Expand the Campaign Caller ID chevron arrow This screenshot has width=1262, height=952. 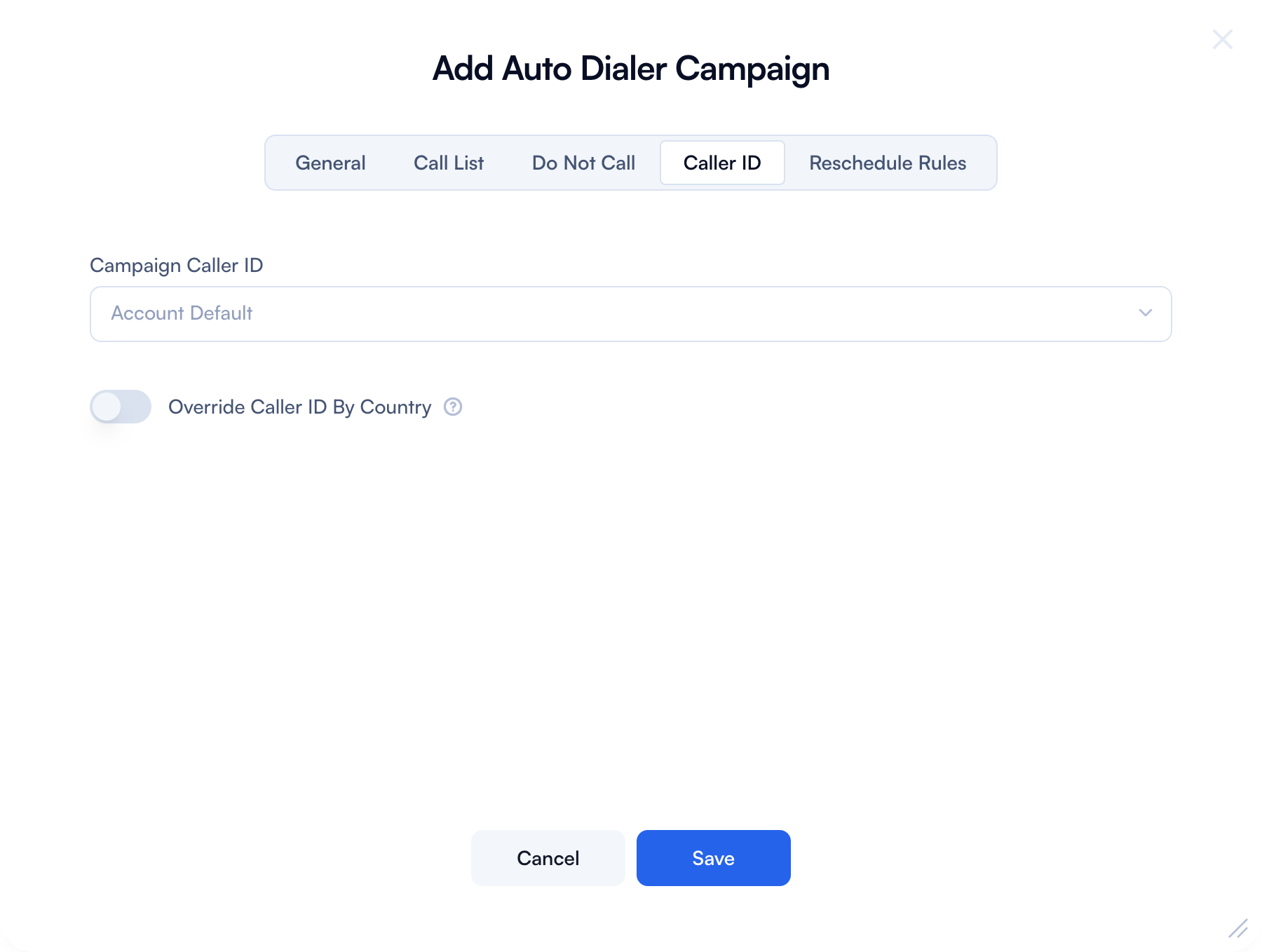coord(1146,313)
